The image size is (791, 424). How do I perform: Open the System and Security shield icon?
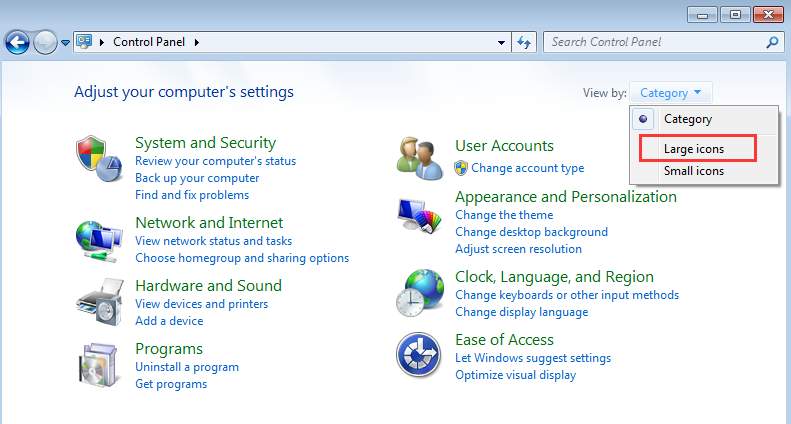point(98,157)
